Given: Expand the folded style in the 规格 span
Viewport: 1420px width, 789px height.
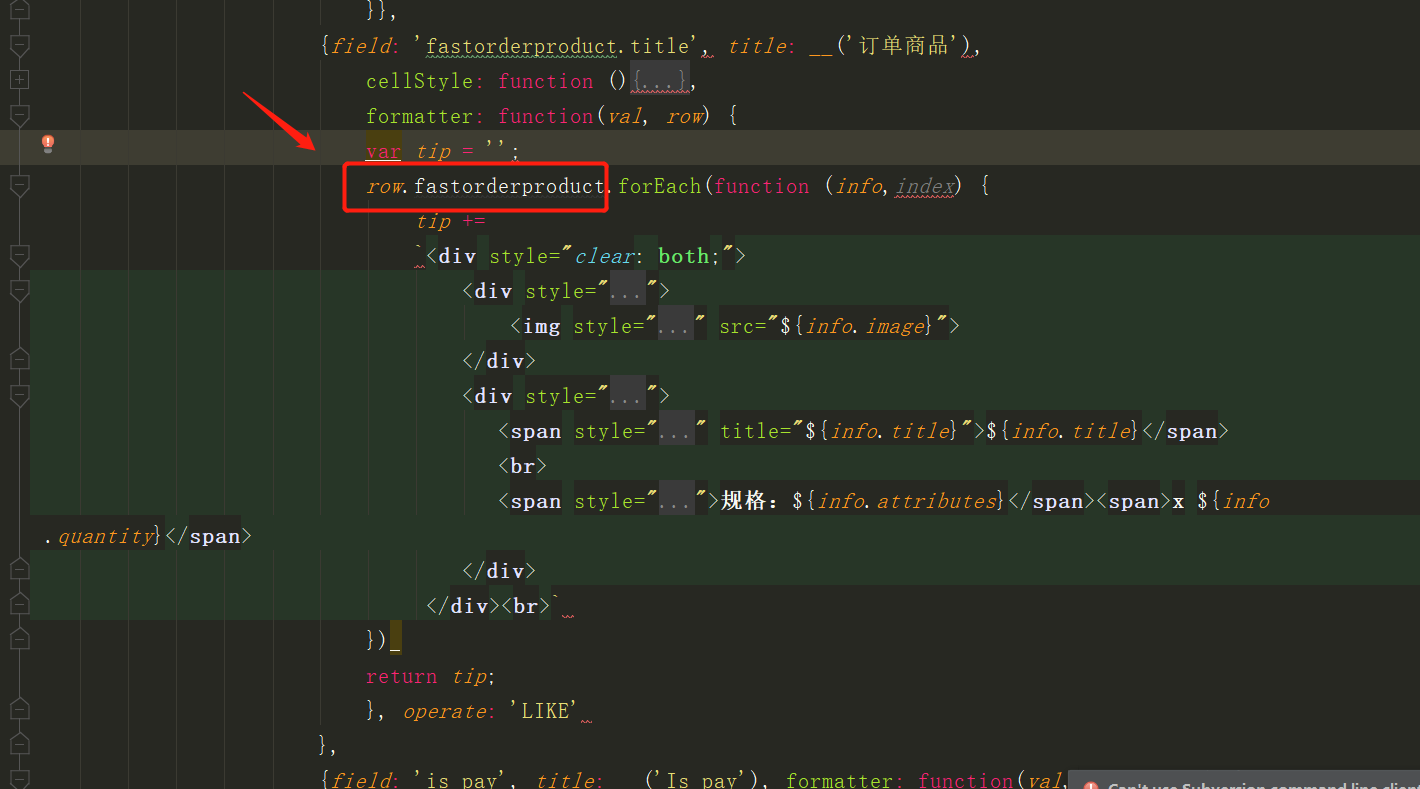Looking at the screenshot, I should (675, 500).
